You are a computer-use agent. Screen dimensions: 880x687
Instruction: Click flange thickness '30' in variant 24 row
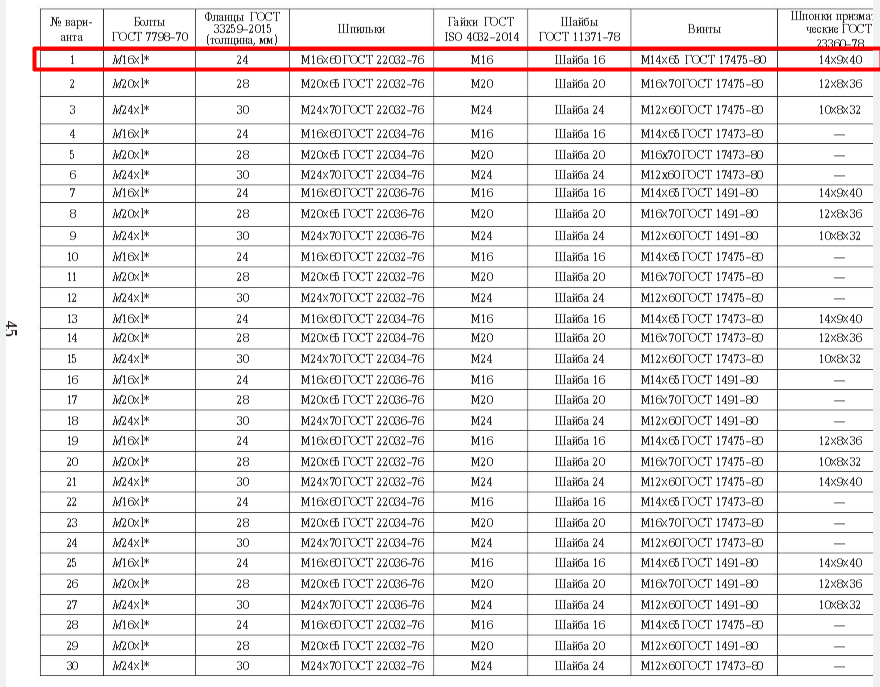242,543
